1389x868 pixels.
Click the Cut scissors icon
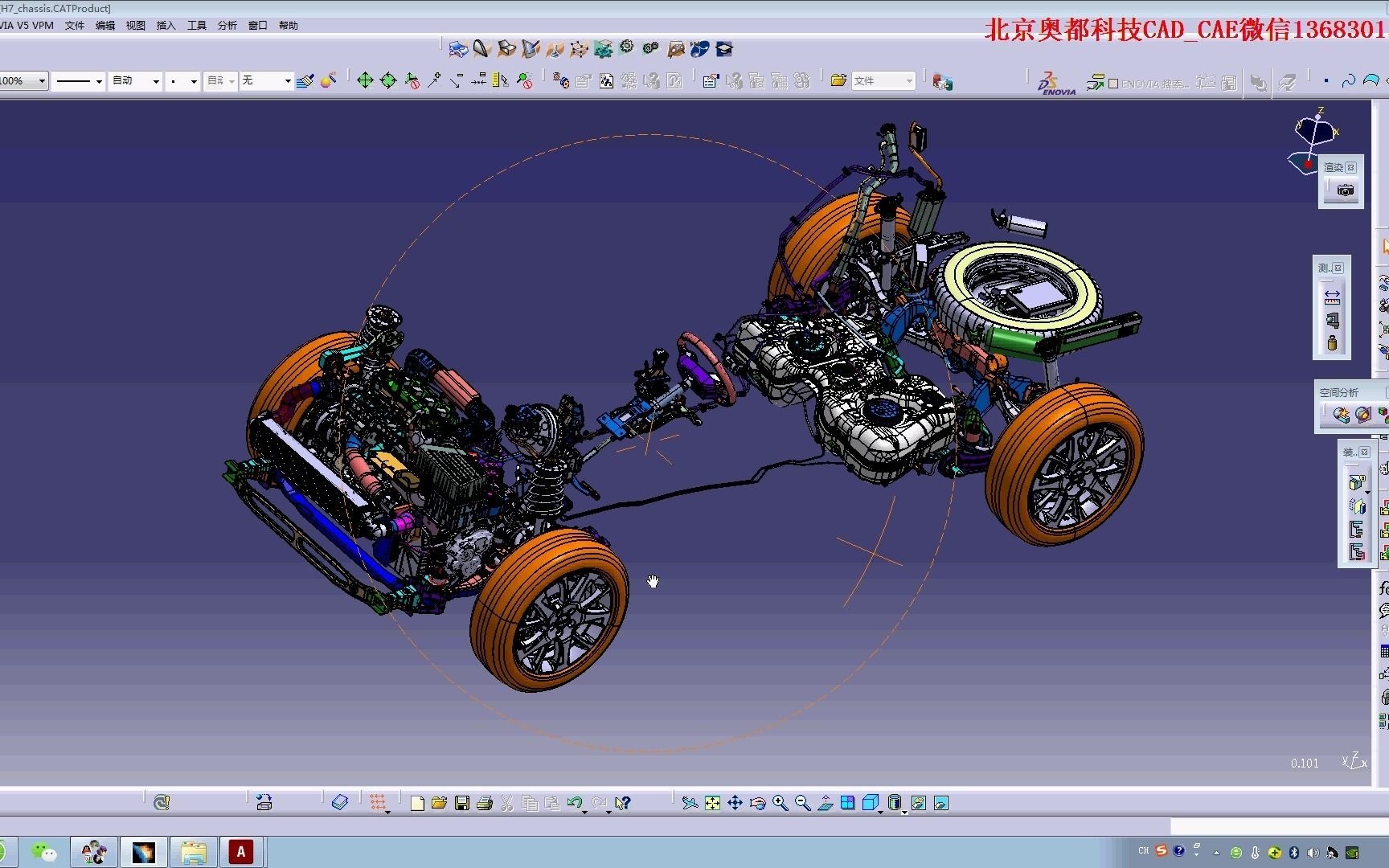[x=506, y=803]
